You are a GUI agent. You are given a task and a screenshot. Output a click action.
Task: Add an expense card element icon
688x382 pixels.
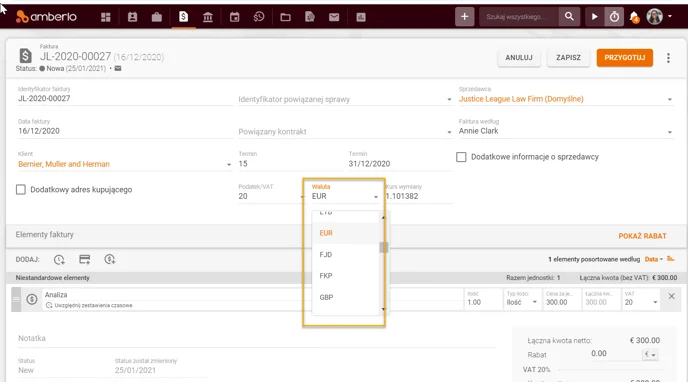pos(85,259)
